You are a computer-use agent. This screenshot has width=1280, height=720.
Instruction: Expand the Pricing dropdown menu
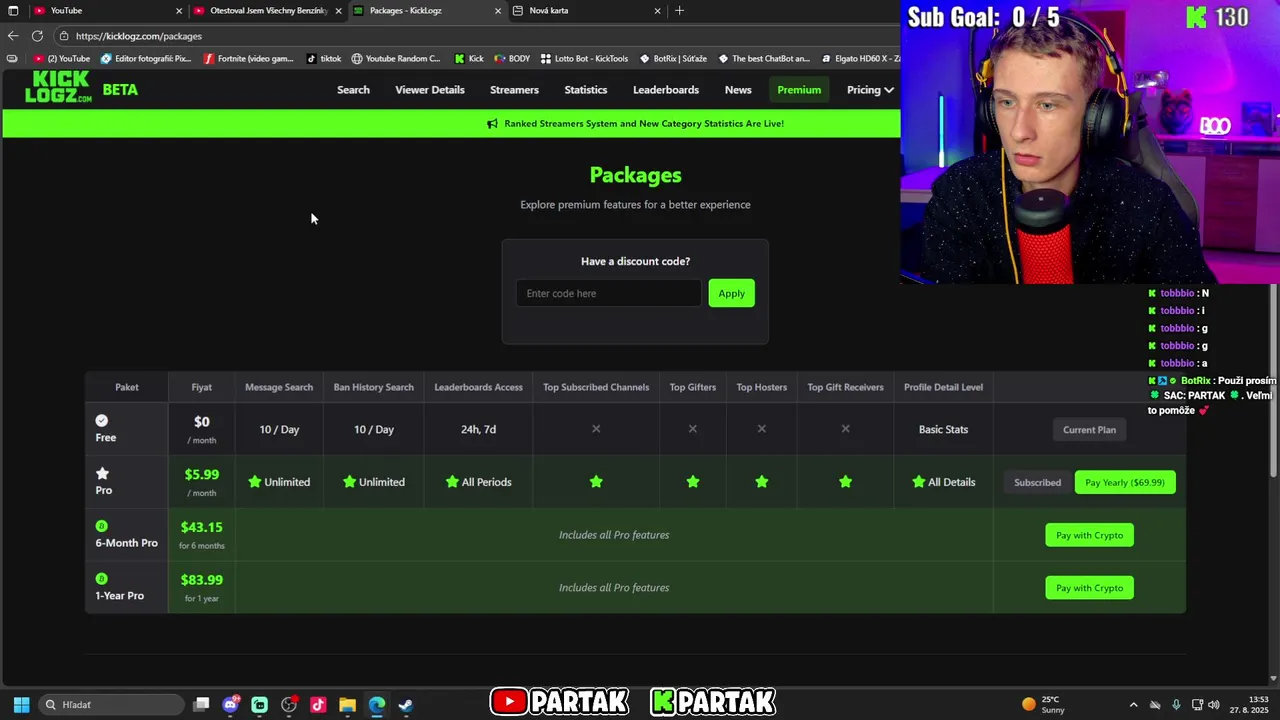point(870,90)
